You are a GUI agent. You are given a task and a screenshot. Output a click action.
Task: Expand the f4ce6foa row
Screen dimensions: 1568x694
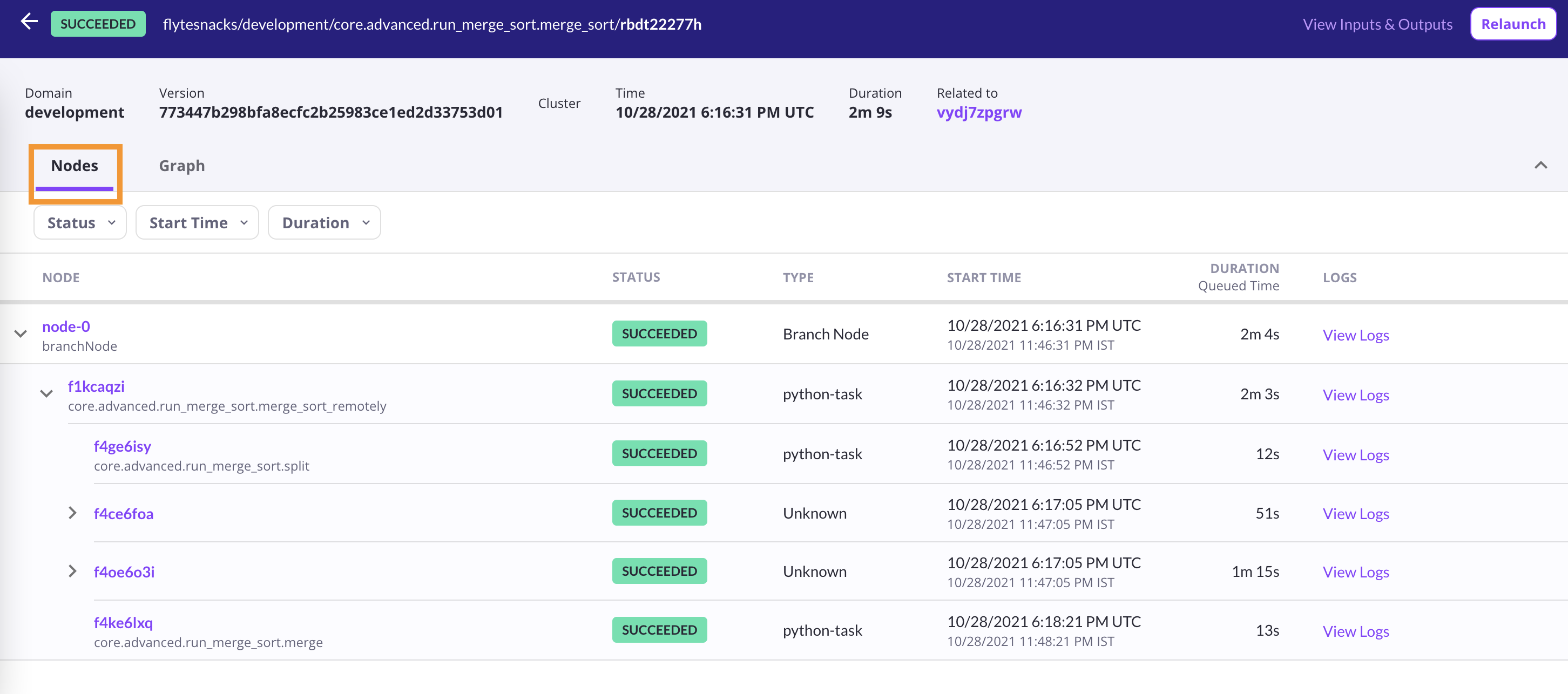point(72,513)
